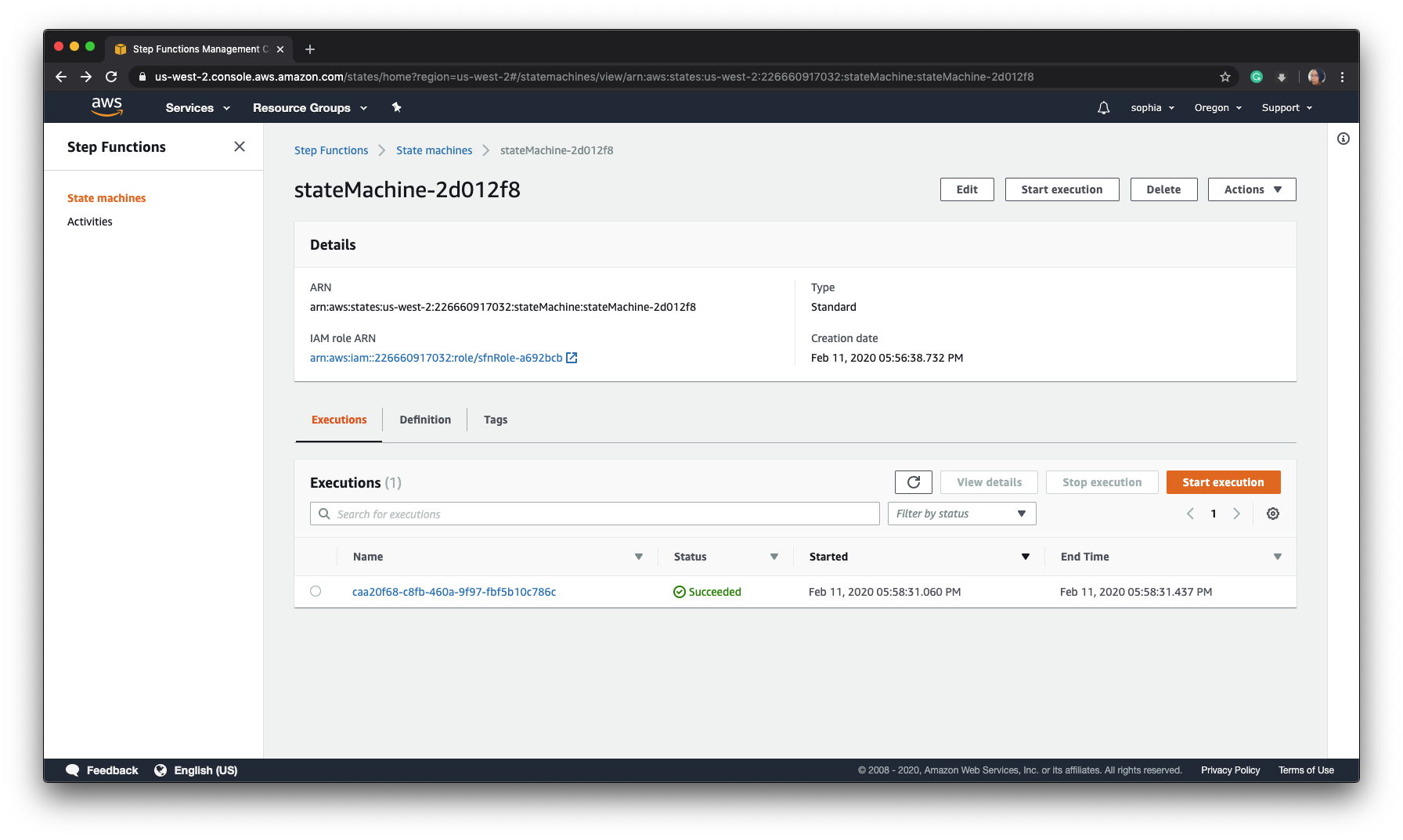Sort executions by Status column
The image size is (1403, 840).
774,557
